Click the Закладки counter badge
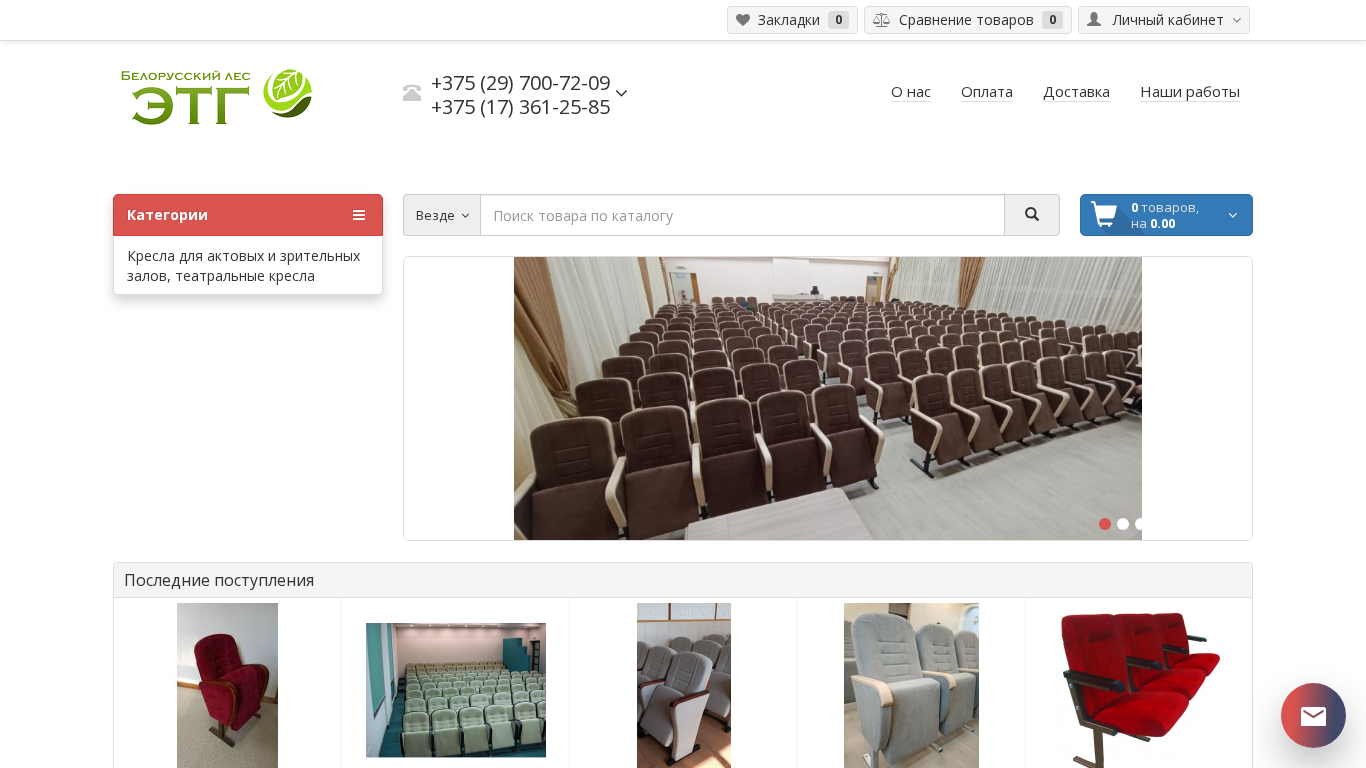This screenshot has width=1366, height=768. 838,20
